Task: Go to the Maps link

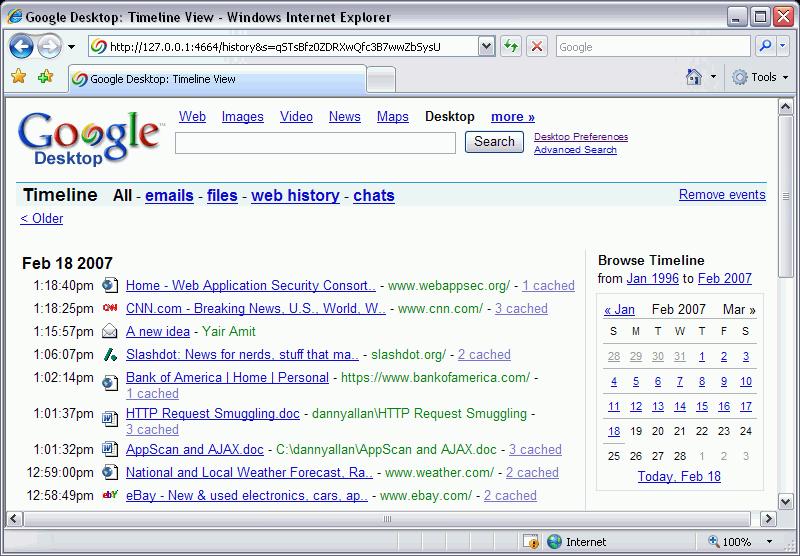Action: tap(392, 116)
